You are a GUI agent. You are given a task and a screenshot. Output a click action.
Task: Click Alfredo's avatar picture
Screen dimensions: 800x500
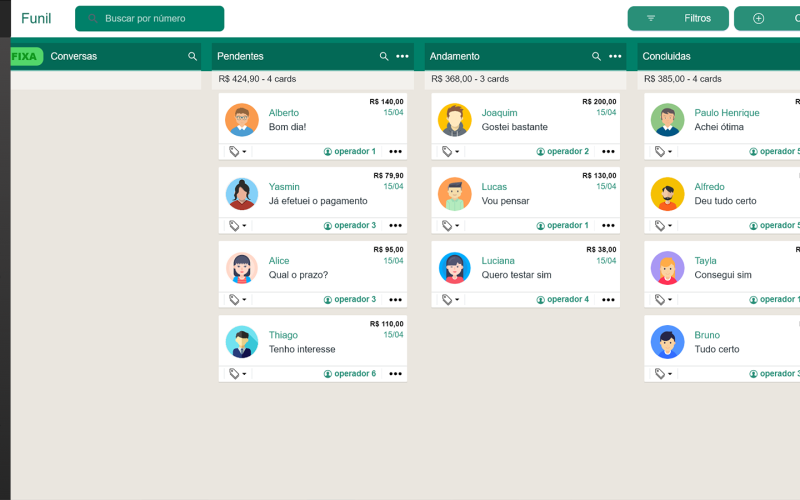pos(667,194)
